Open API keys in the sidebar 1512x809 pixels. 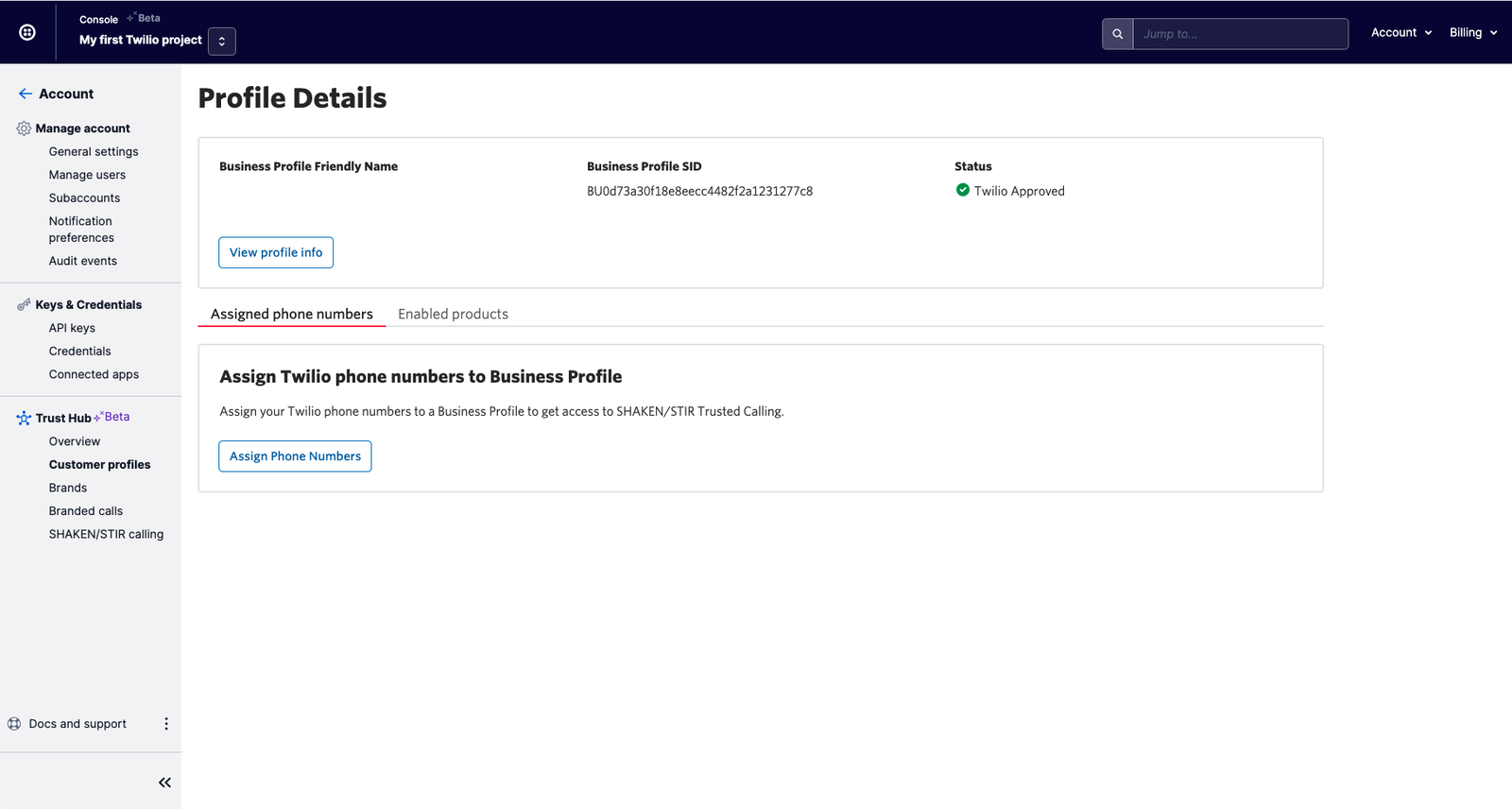pos(72,328)
